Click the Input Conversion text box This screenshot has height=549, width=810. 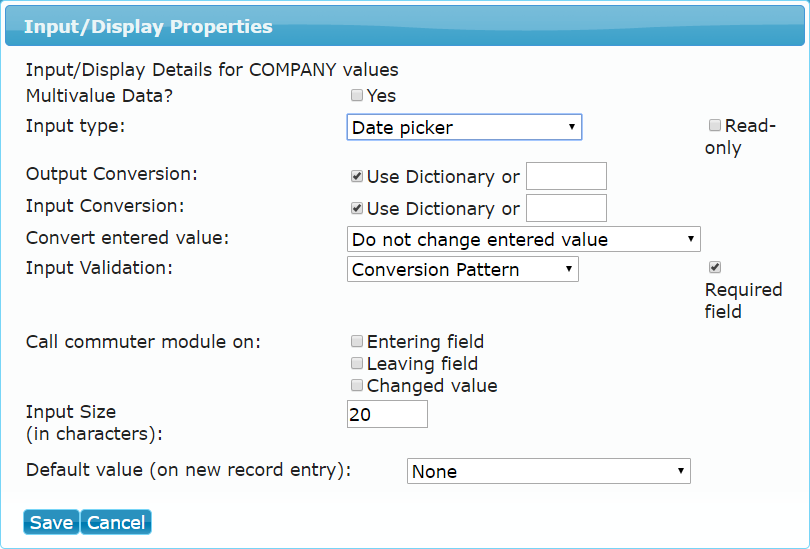(566, 208)
